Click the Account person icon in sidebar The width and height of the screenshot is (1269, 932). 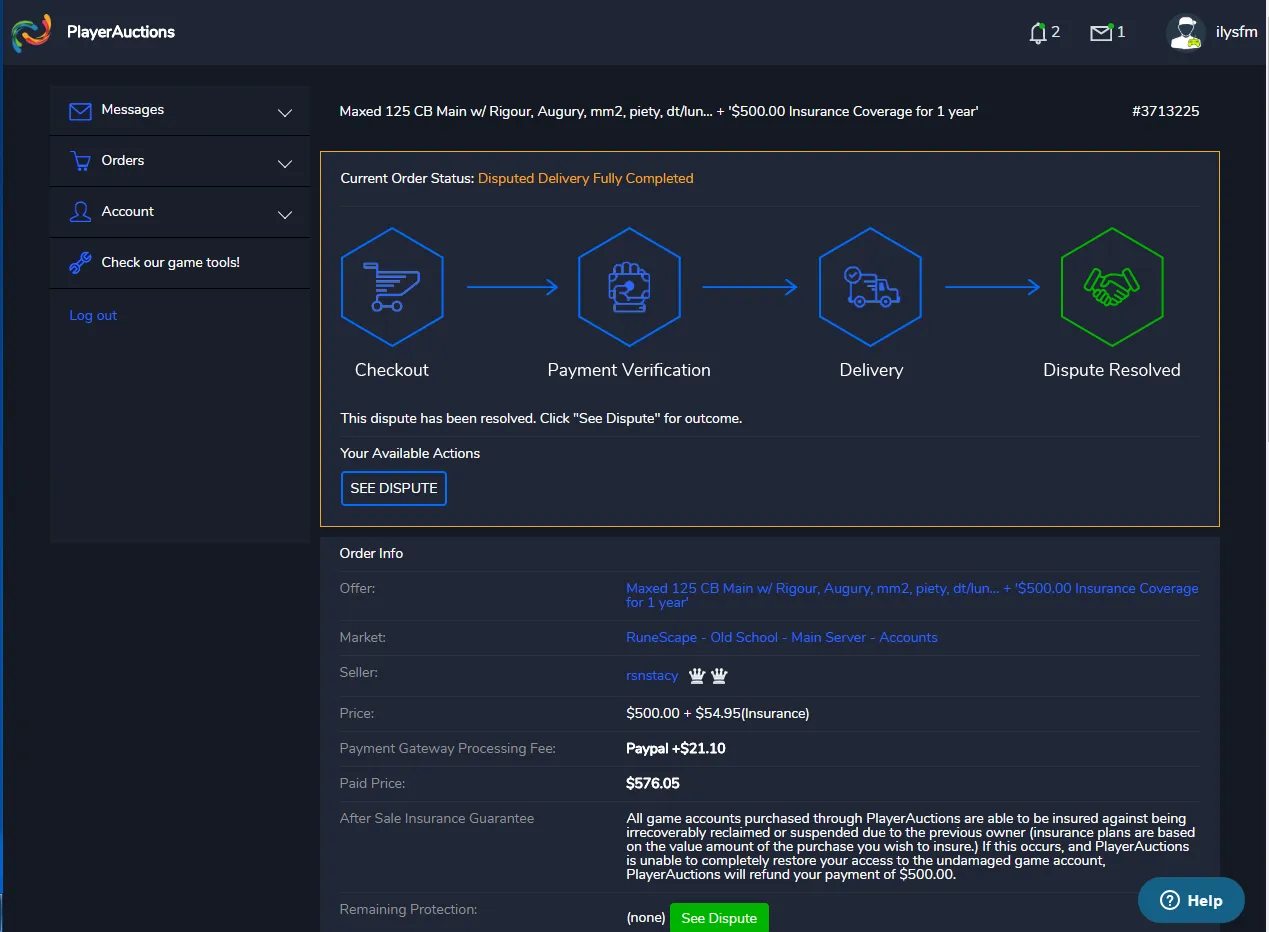[80, 212]
